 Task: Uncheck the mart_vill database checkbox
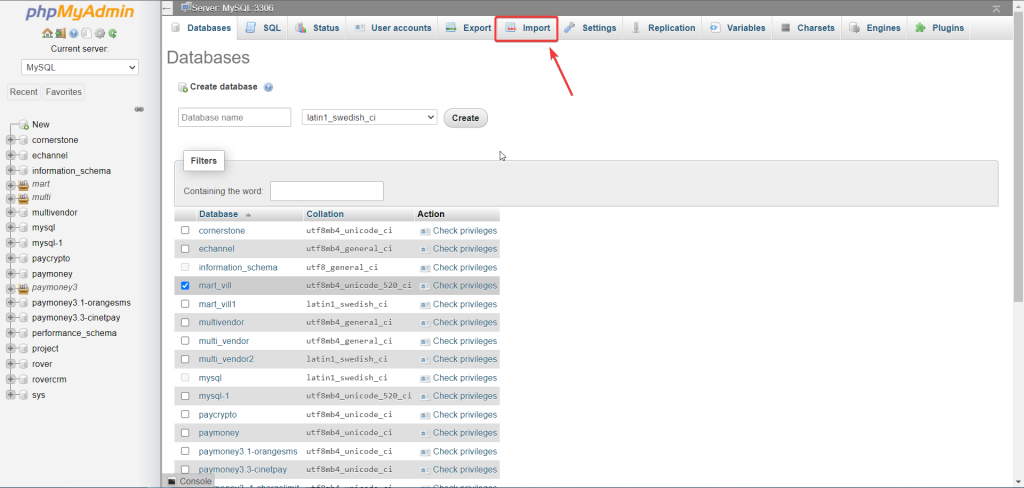click(x=184, y=286)
